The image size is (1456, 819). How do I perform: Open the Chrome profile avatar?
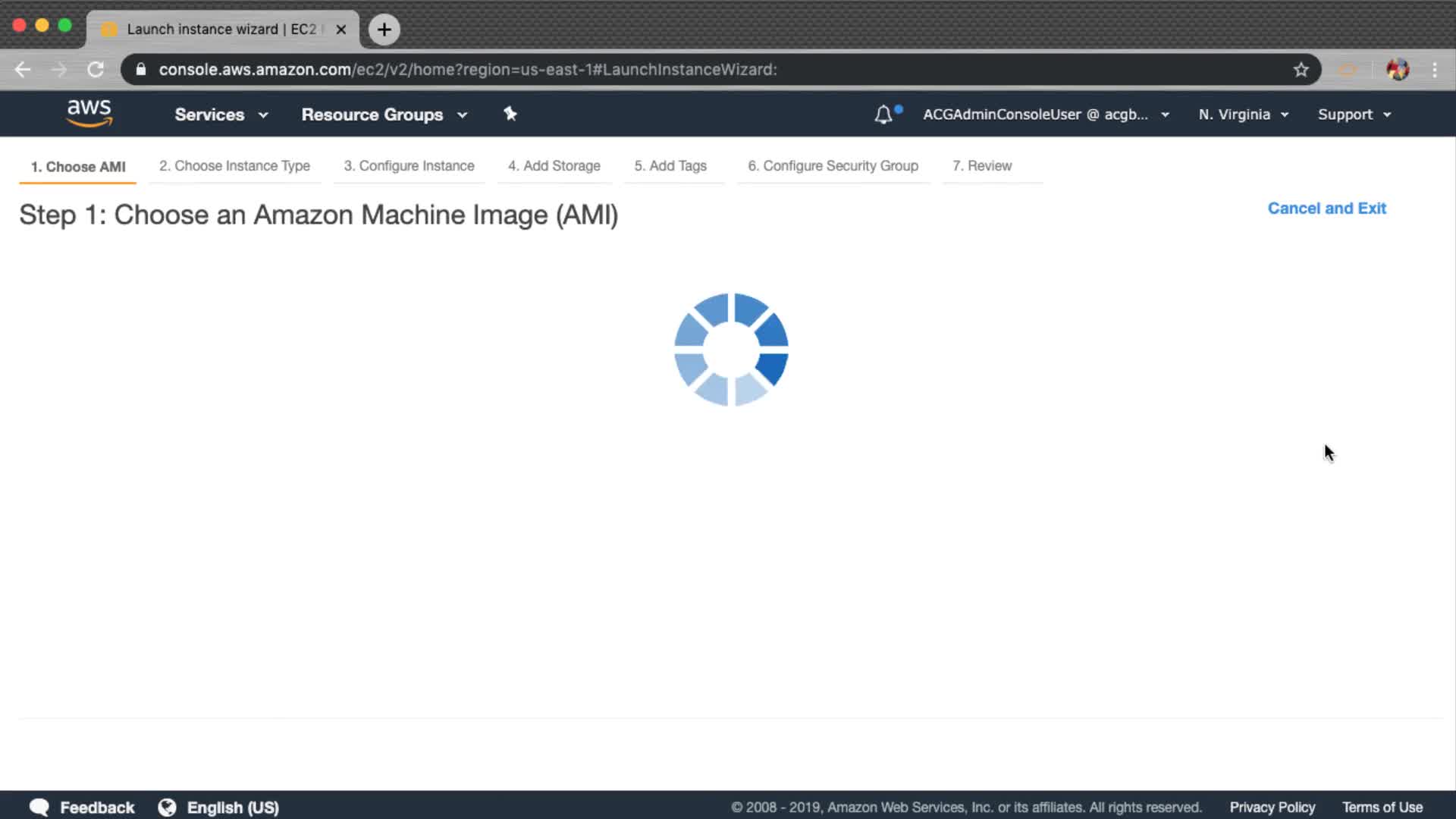coord(1398,70)
